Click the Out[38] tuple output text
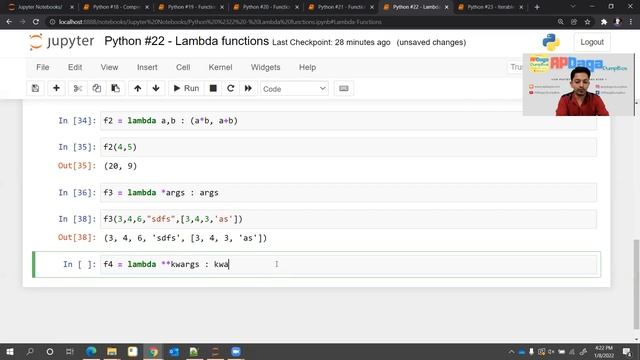The image size is (640, 360). pyautogui.click(x=185, y=238)
